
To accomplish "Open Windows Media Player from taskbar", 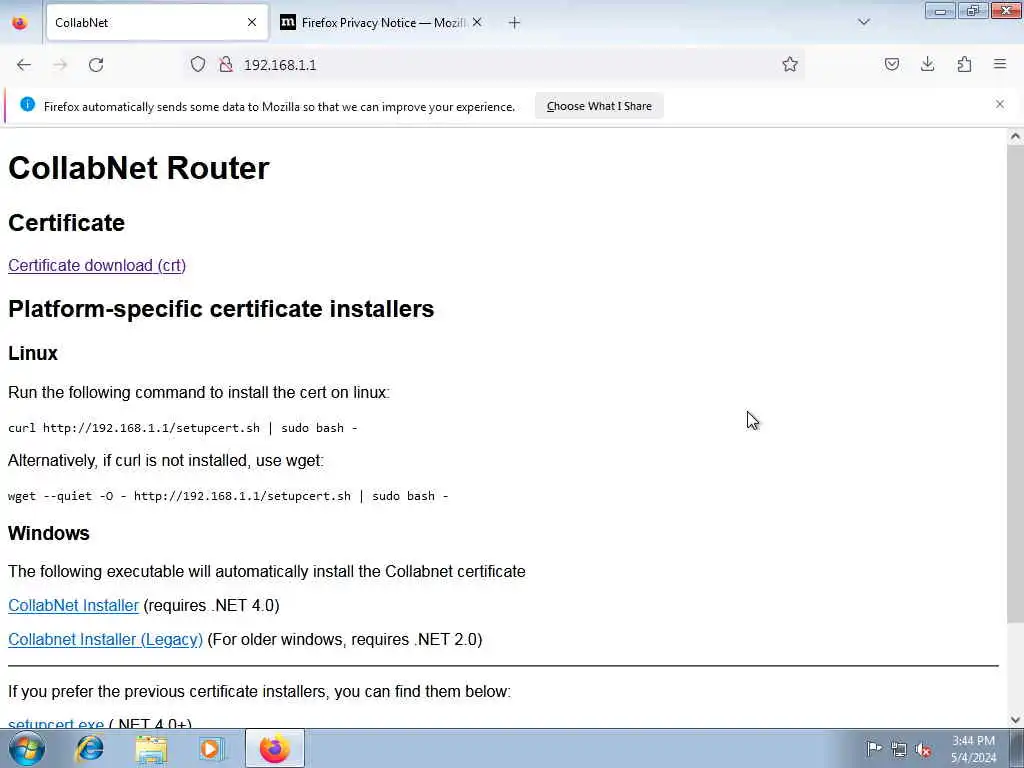I will click(212, 749).
